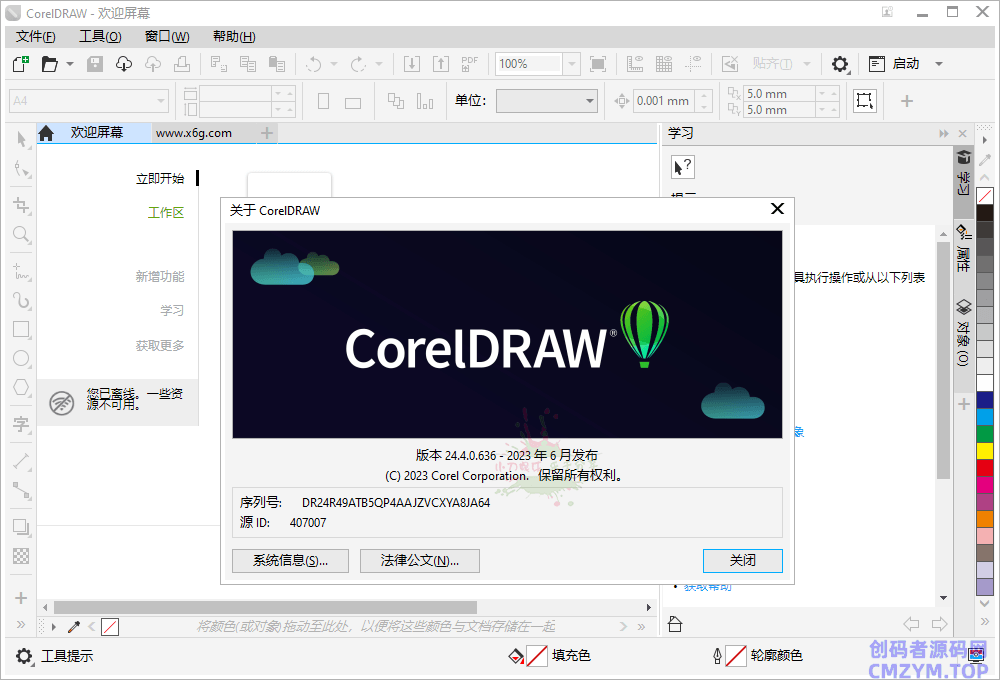Click the Open folder icon

pyautogui.click(x=48, y=64)
